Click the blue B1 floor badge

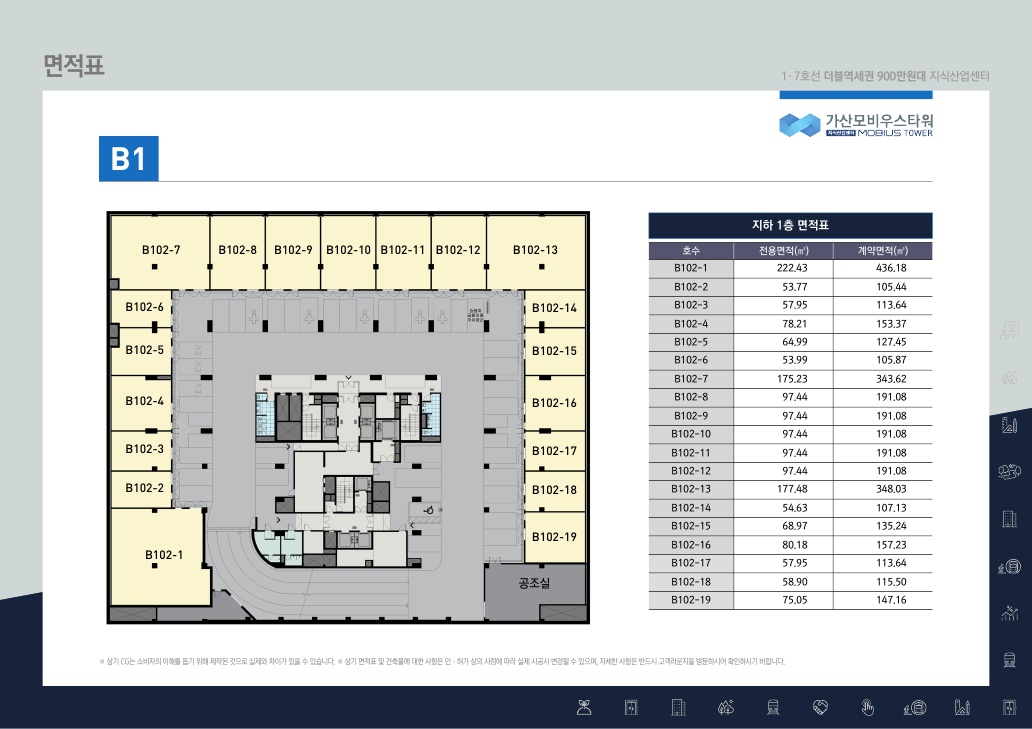point(128,159)
